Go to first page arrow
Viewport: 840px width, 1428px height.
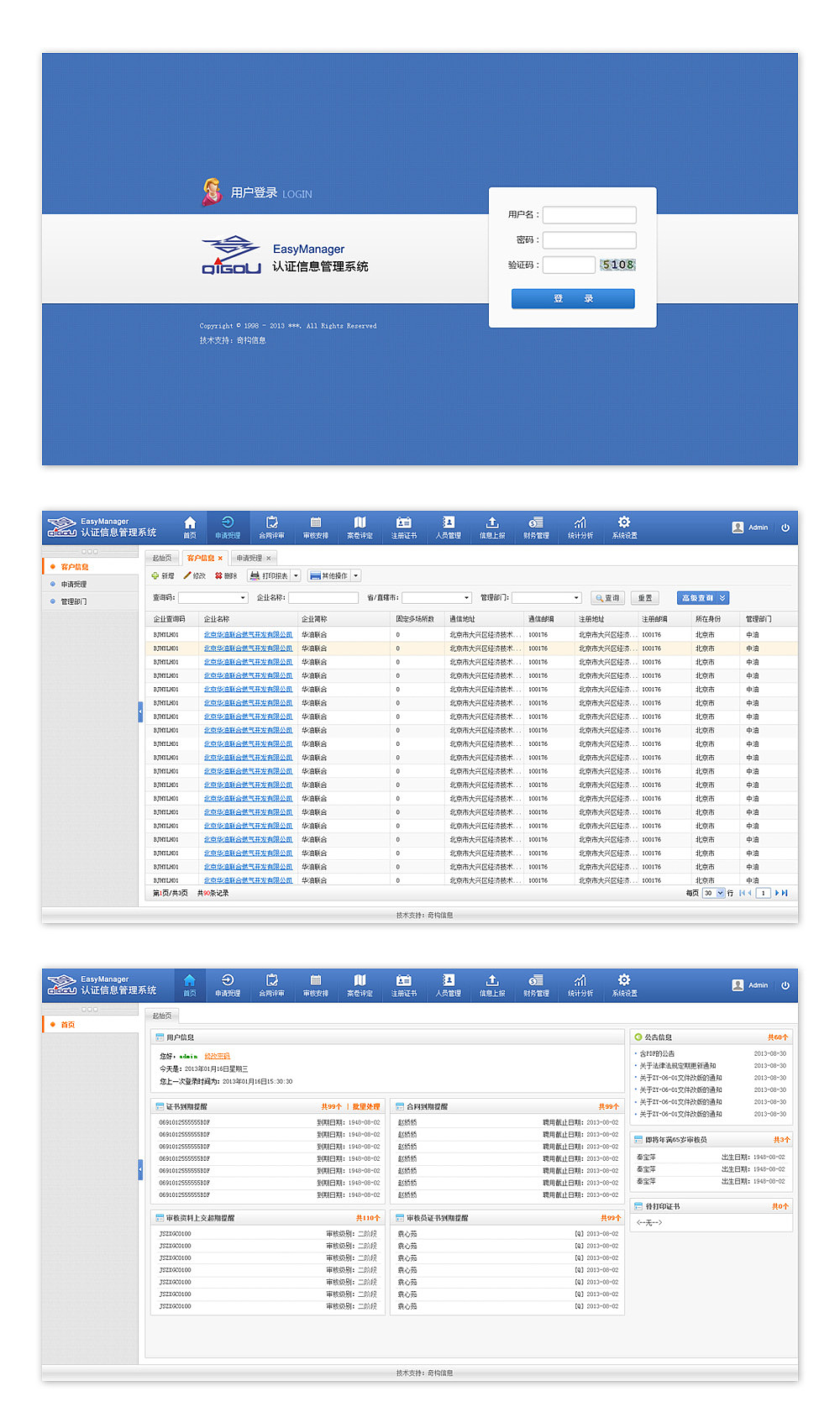tap(741, 893)
